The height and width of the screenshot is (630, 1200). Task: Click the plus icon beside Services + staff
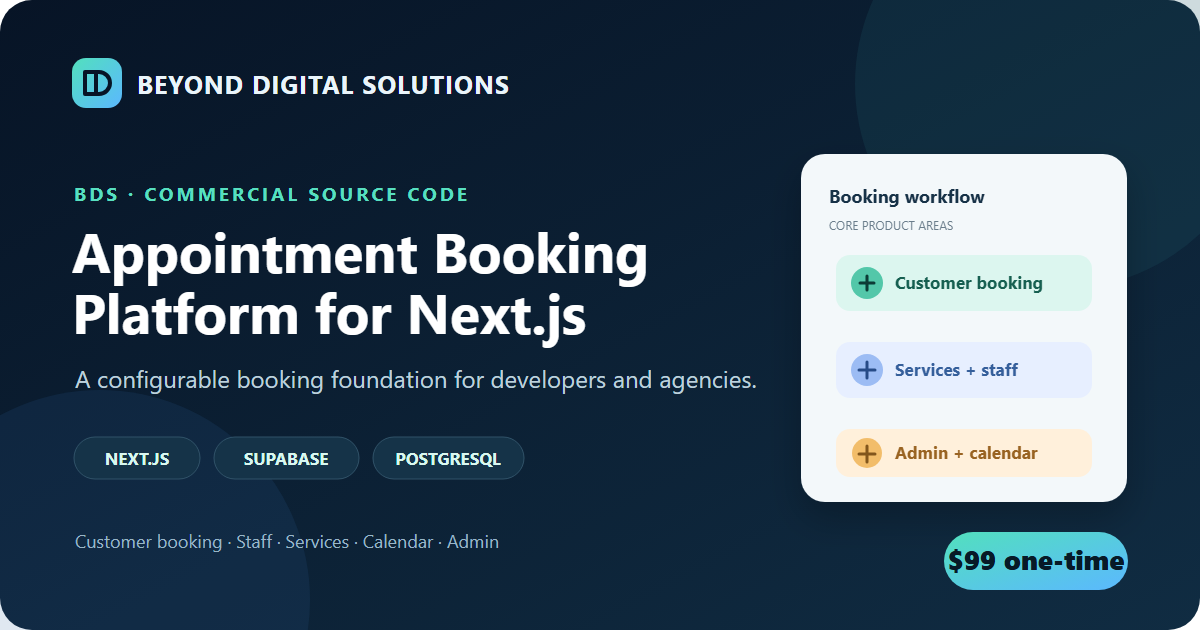pos(867,370)
